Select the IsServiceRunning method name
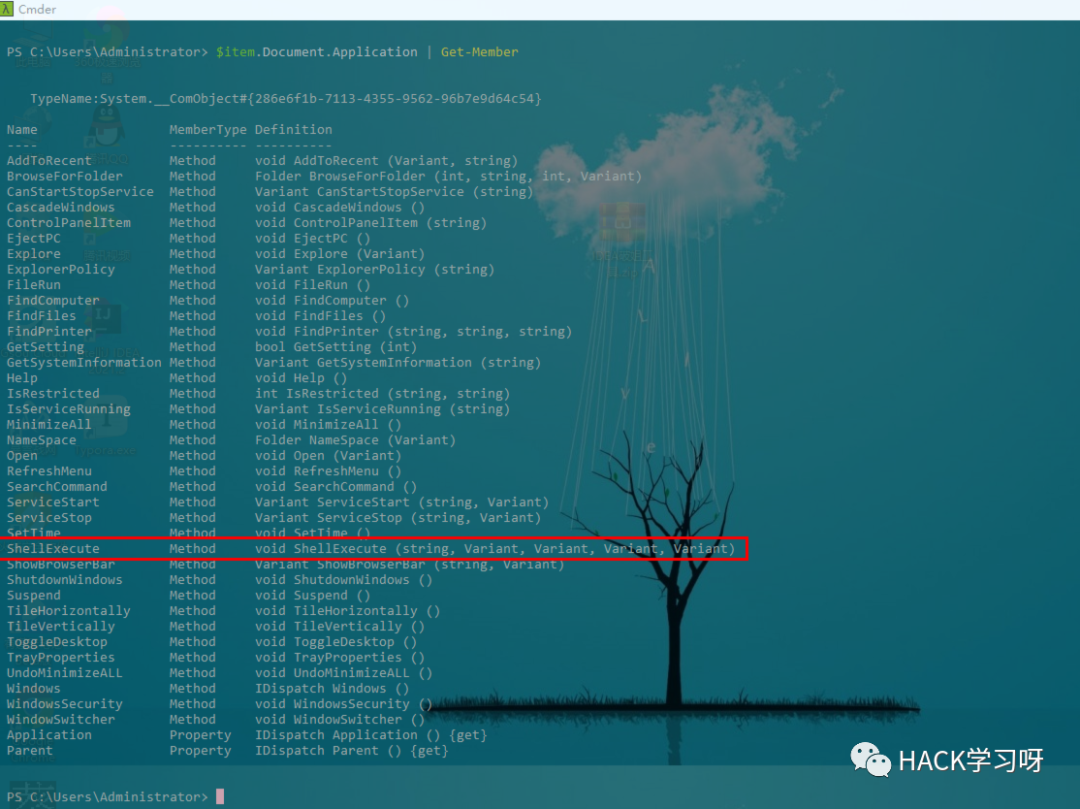Image resolution: width=1080 pixels, height=809 pixels. (69, 409)
